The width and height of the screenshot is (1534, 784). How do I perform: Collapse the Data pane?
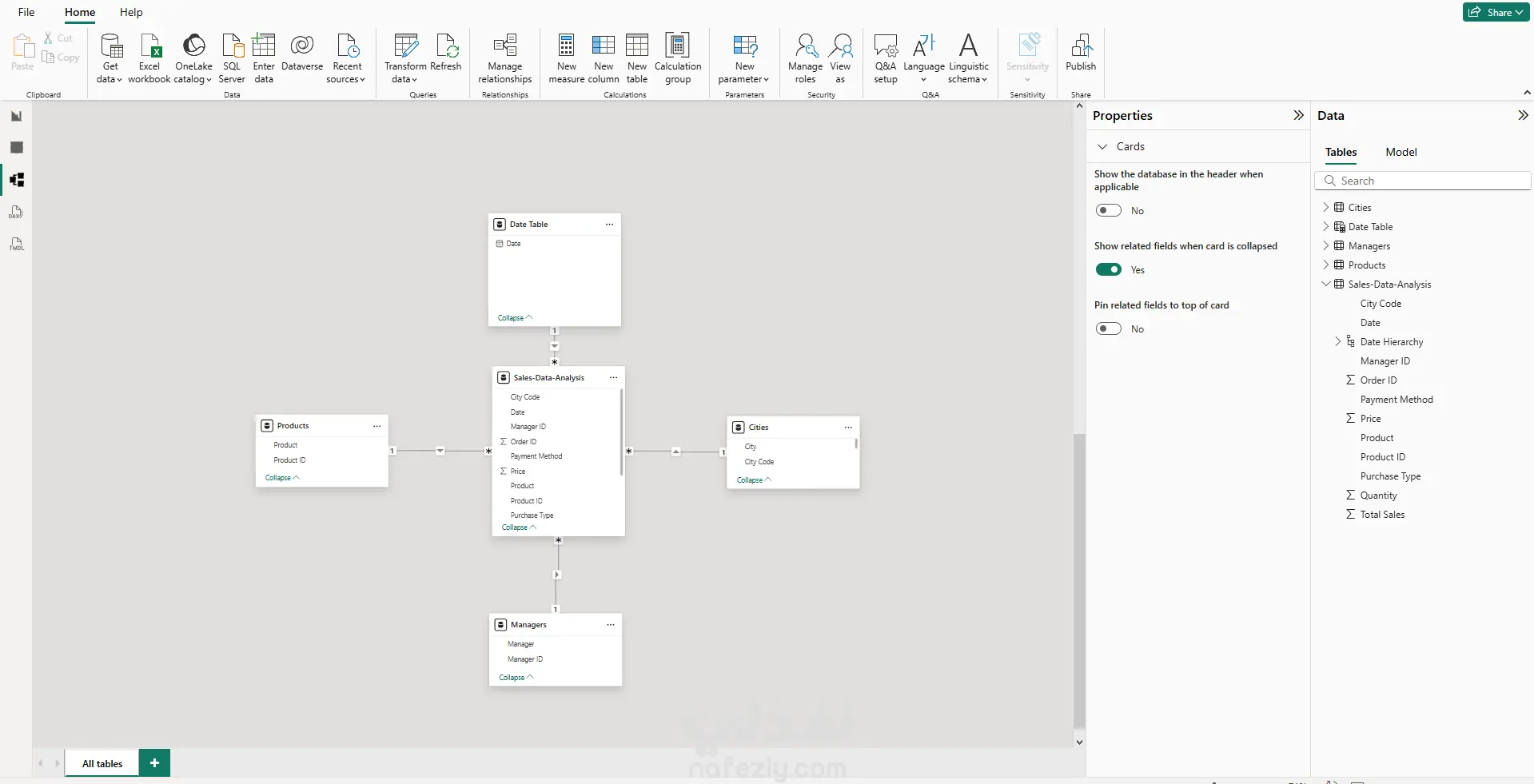1523,115
